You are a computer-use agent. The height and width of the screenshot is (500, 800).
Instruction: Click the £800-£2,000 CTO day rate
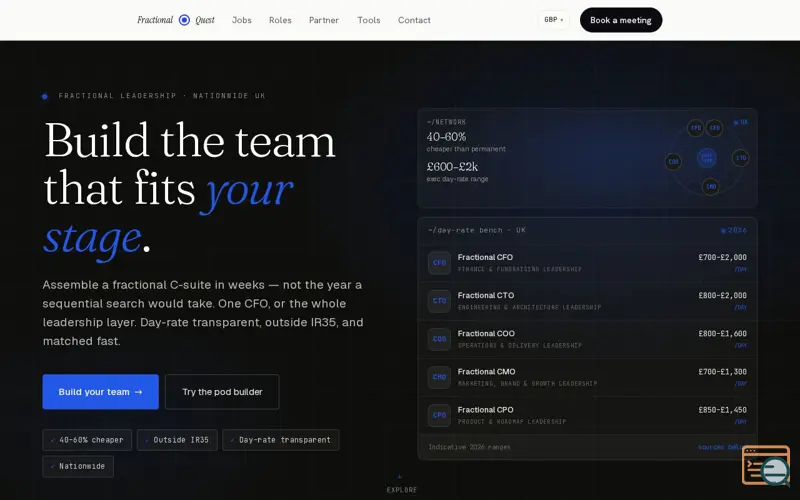point(722,295)
